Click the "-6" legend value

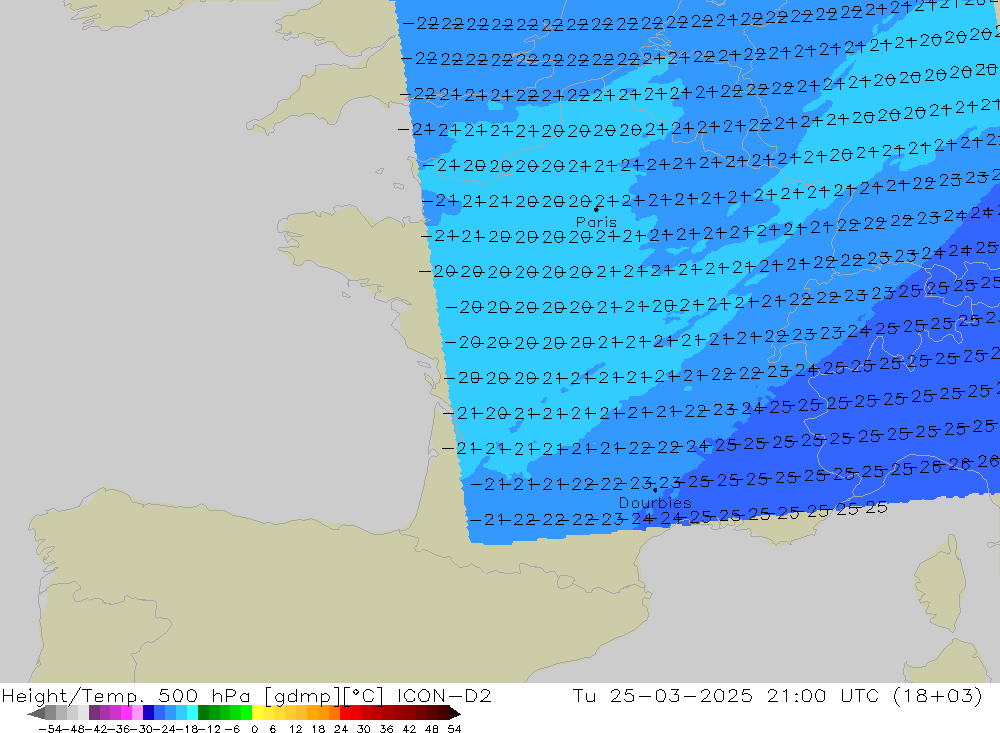(232, 729)
